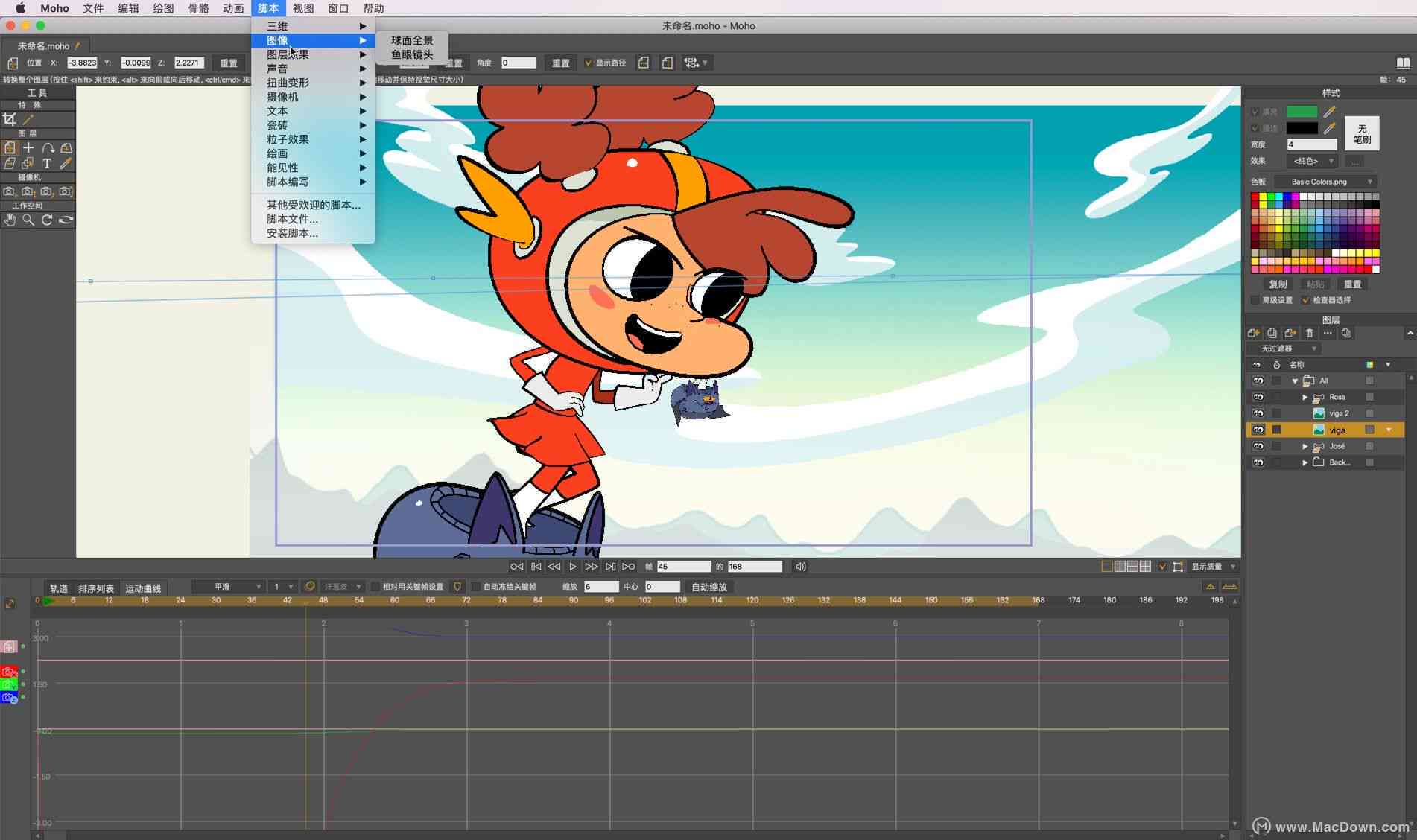Hide the Back... layer via eye icon

[x=1258, y=462]
